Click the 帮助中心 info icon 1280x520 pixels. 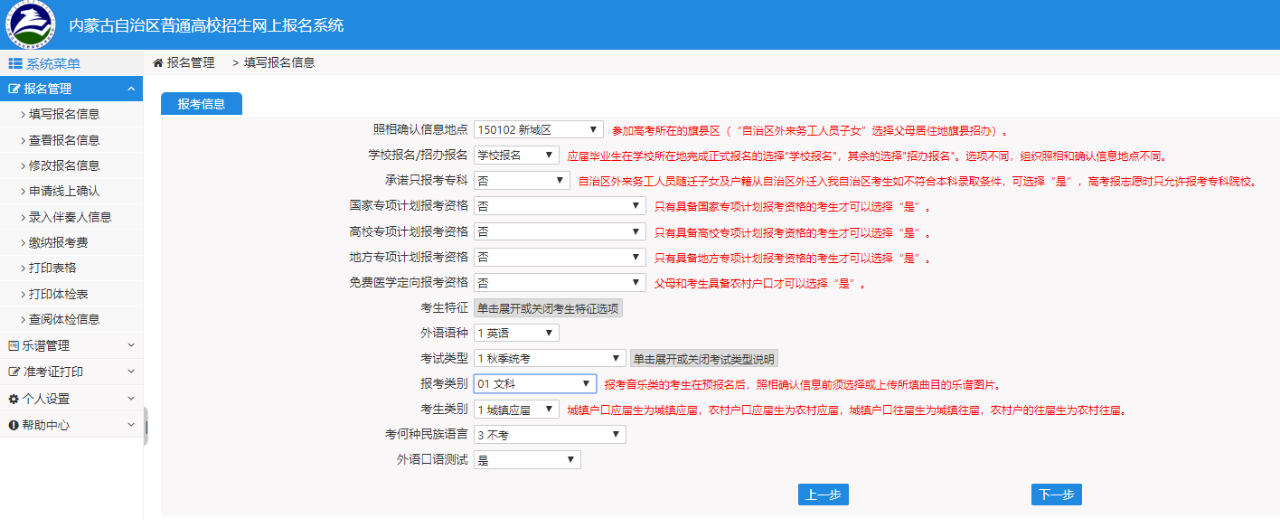coord(14,425)
